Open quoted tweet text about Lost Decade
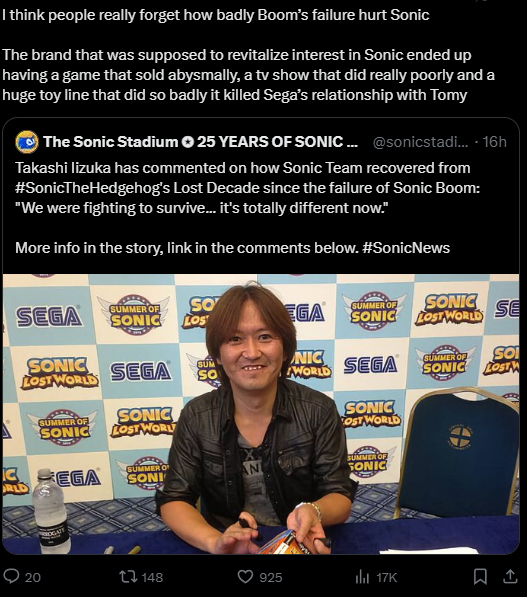527x597 pixels. coord(248,208)
